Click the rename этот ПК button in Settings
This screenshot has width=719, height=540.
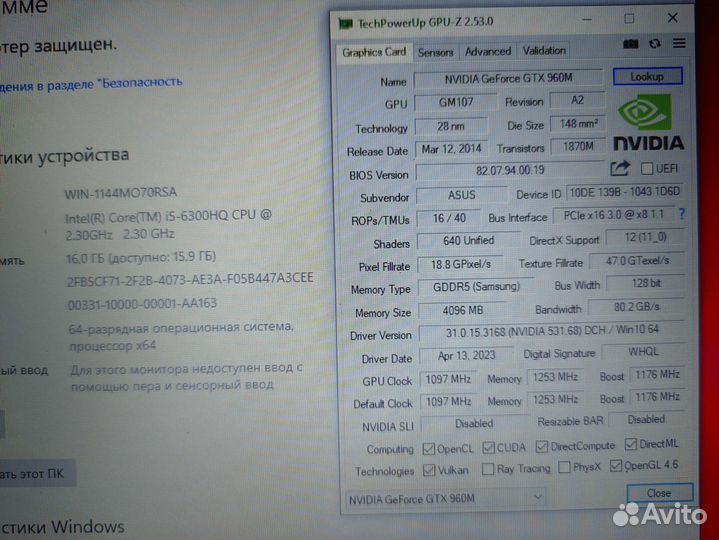point(37,474)
